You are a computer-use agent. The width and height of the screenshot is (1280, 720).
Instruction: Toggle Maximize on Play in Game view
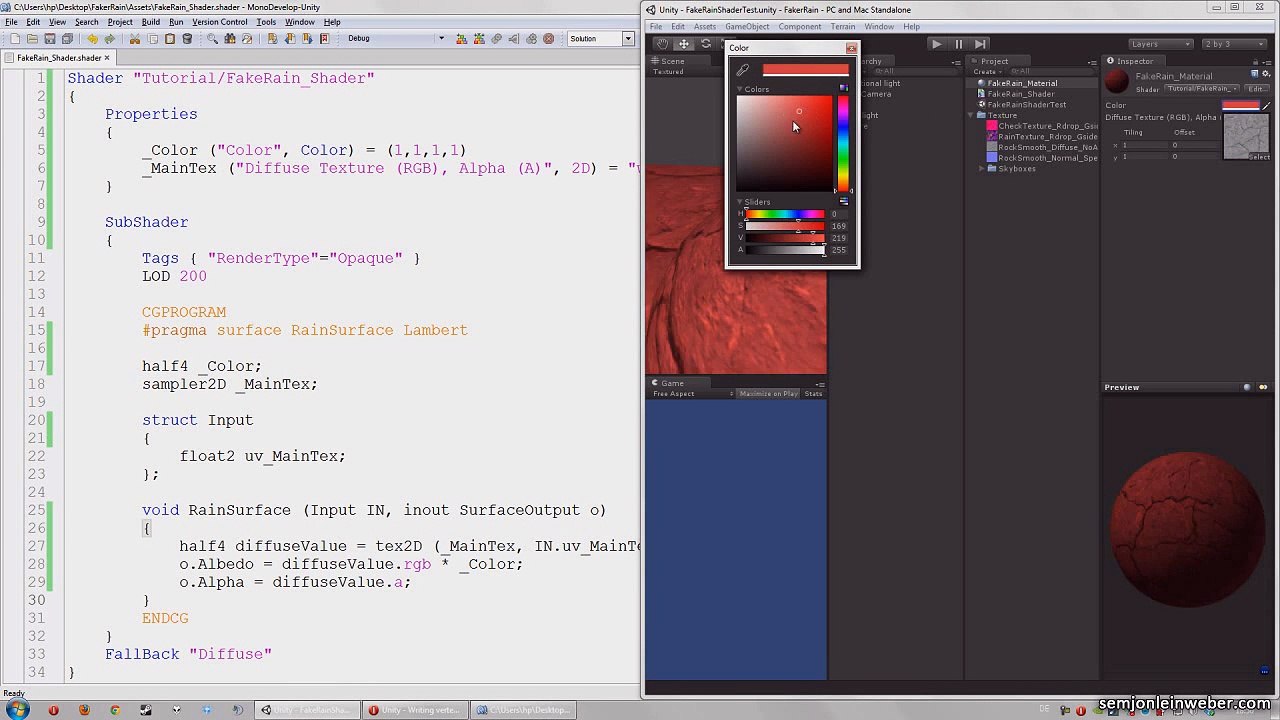tap(768, 394)
